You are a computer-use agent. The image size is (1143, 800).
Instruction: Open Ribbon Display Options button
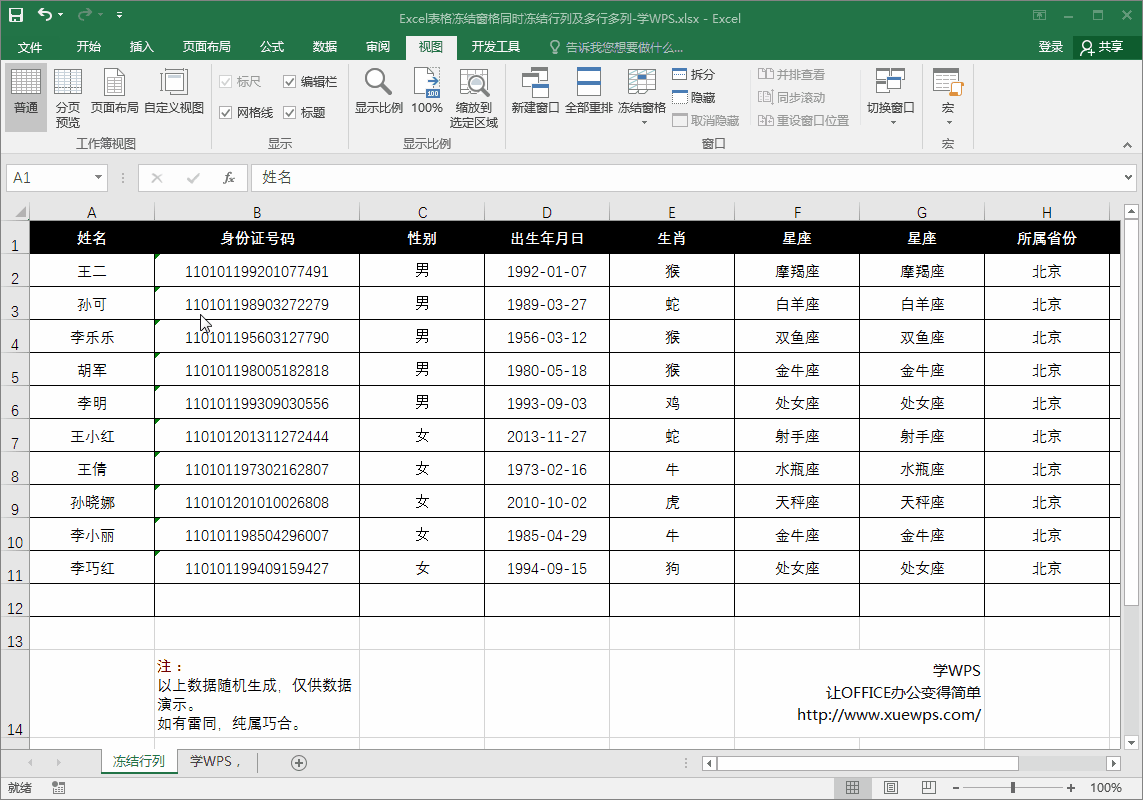[1039, 15]
